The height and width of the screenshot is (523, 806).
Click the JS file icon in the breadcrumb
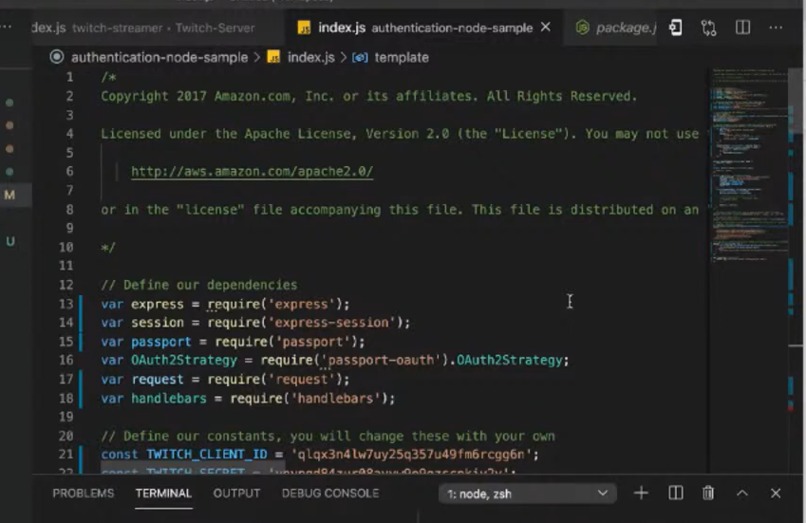pos(273,57)
